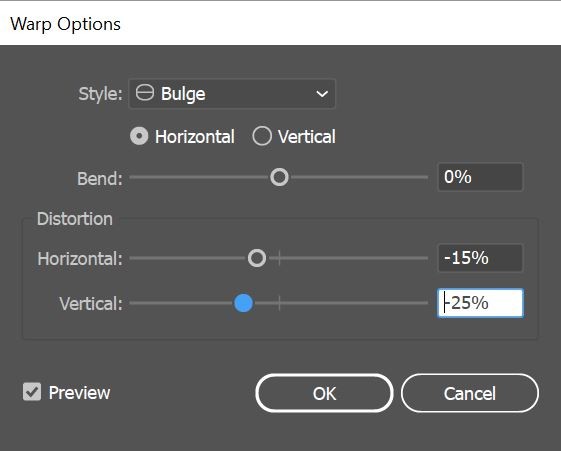Click the Bulge style icon in dropdown
Viewport: 561px width, 451px height.
pos(145,93)
